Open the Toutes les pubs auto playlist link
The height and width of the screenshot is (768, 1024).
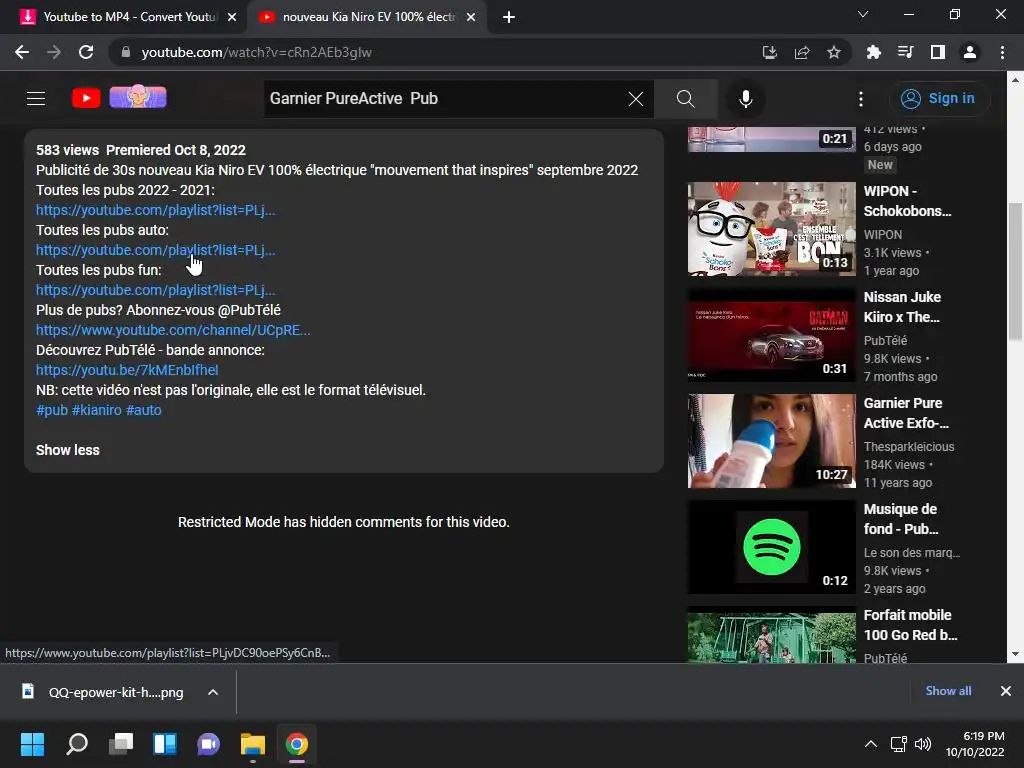(155, 250)
